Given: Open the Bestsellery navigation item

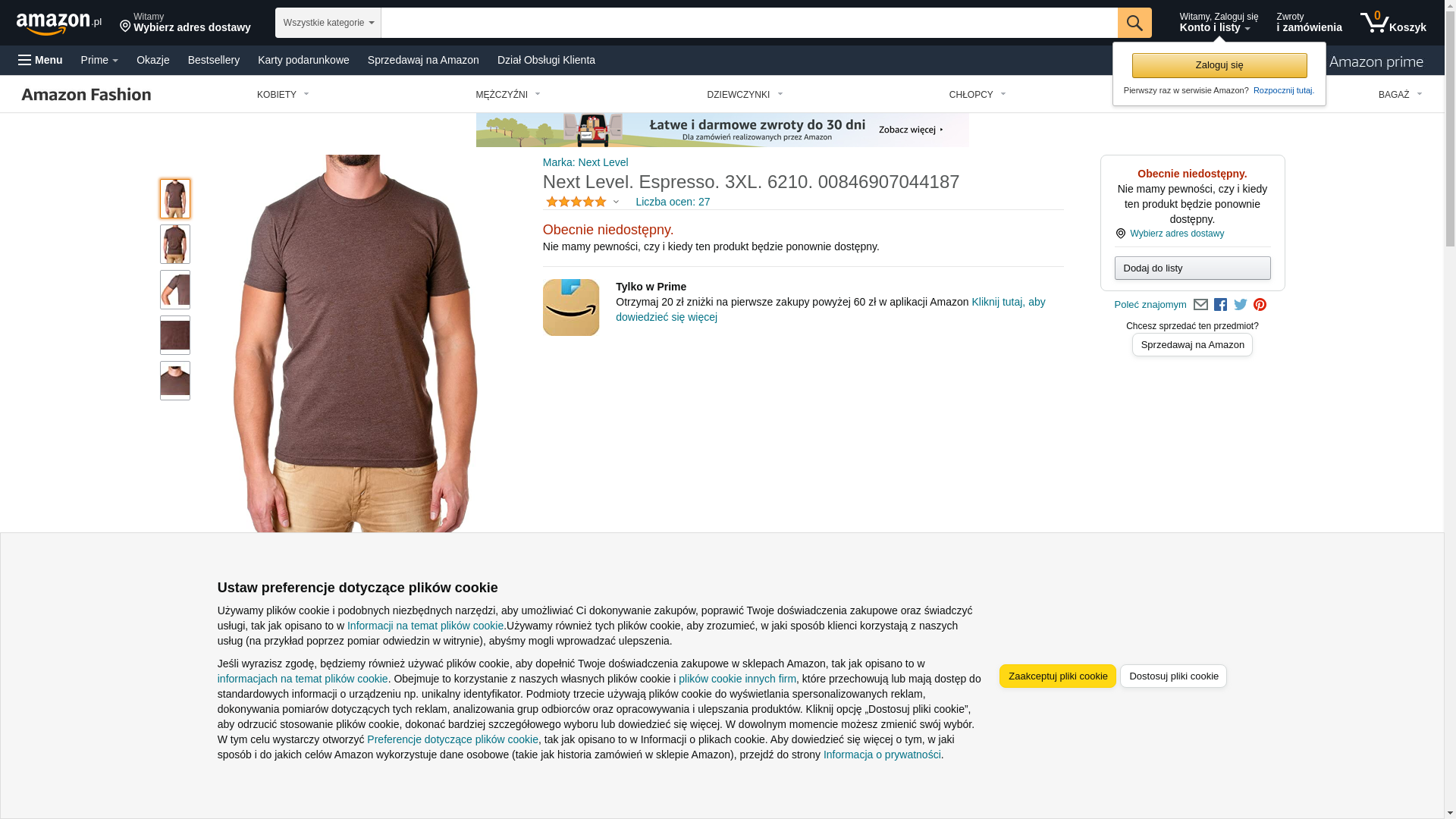Looking at the screenshot, I should [x=214, y=60].
